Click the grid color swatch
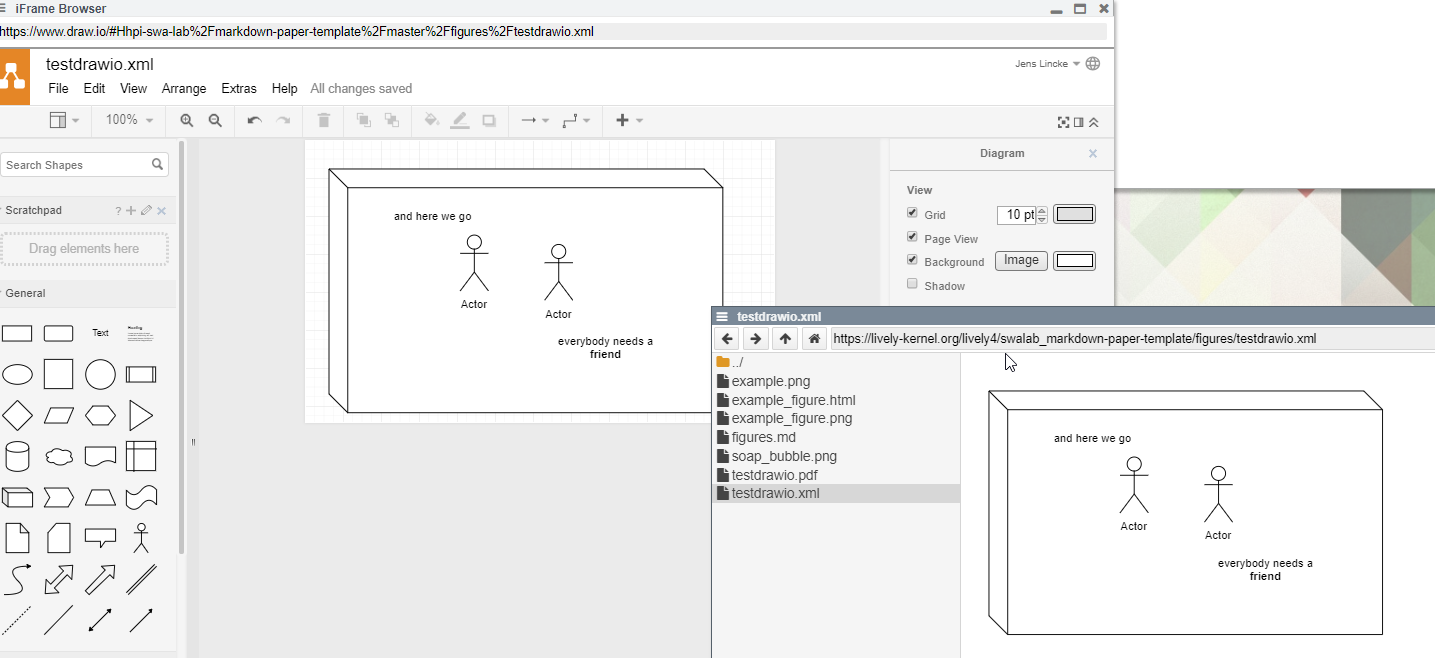Viewport: 1435px width, 658px height. [x=1075, y=214]
